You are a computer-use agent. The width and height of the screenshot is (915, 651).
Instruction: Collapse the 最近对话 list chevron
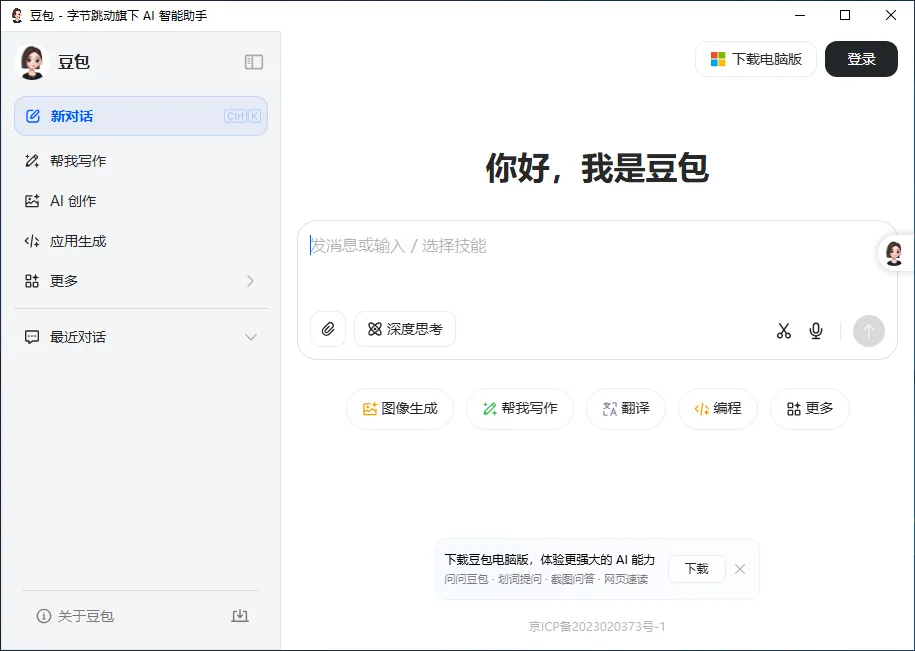(x=251, y=337)
